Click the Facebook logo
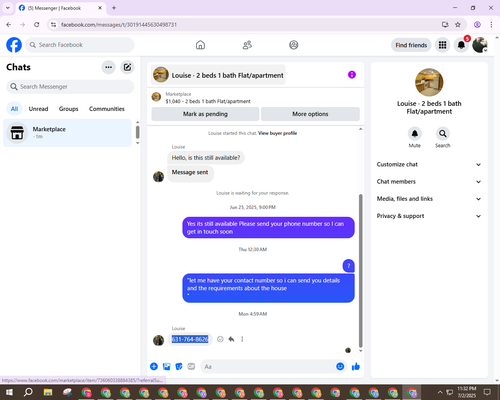Viewport: 500px width, 400px height. (14, 45)
